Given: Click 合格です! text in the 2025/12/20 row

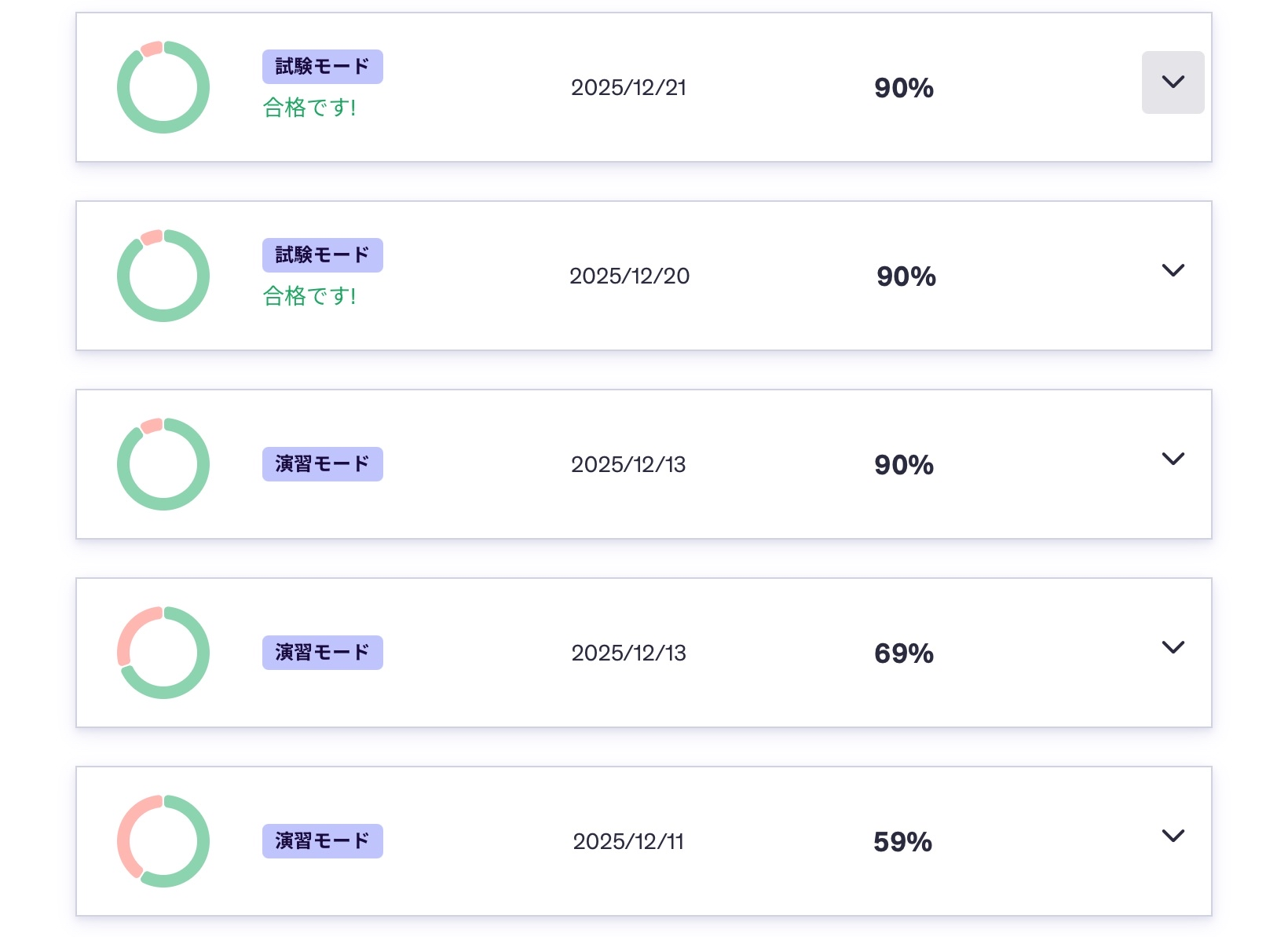Looking at the screenshot, I should 309,296.
